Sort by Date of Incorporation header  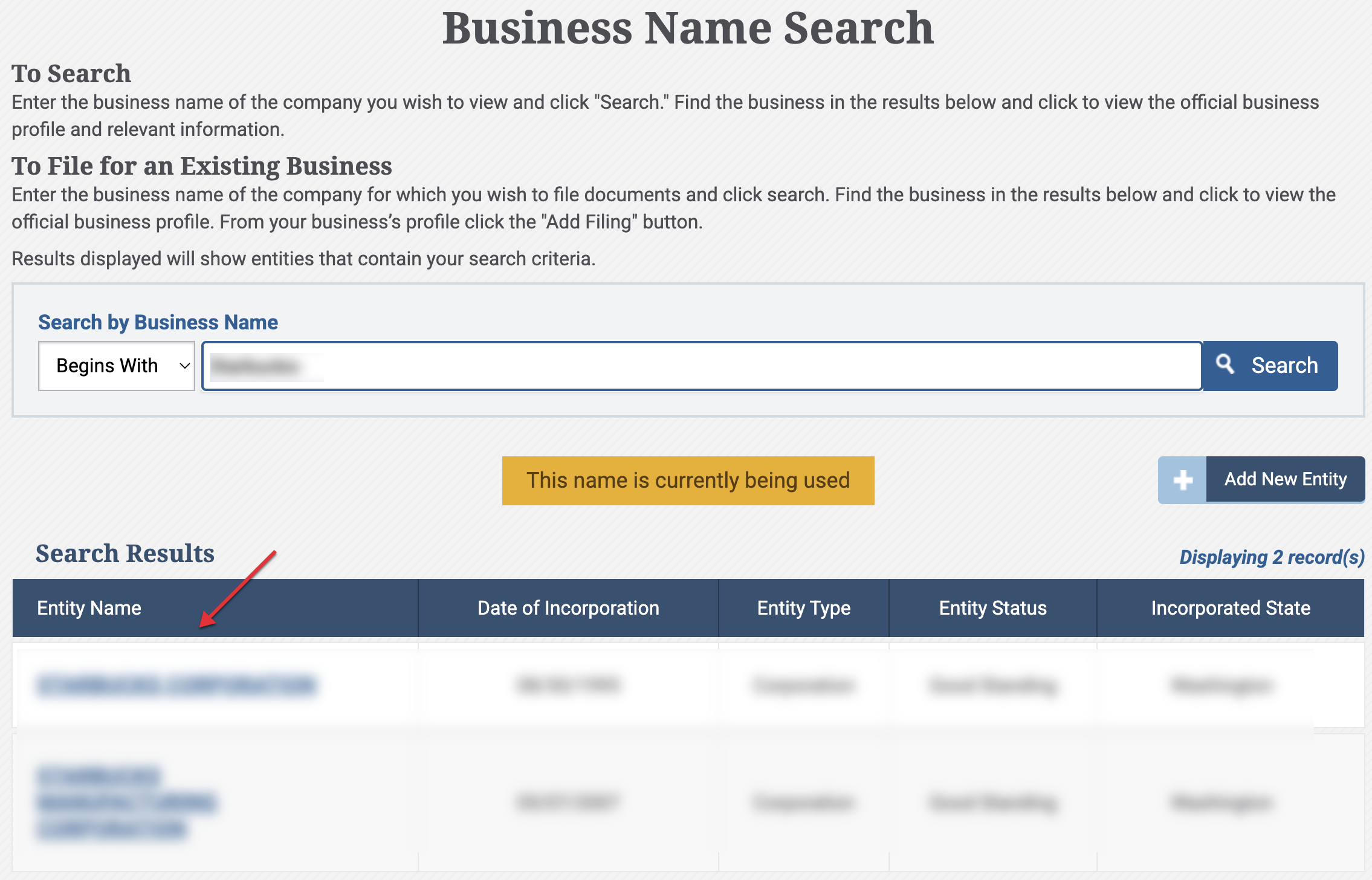coord(568,608)
